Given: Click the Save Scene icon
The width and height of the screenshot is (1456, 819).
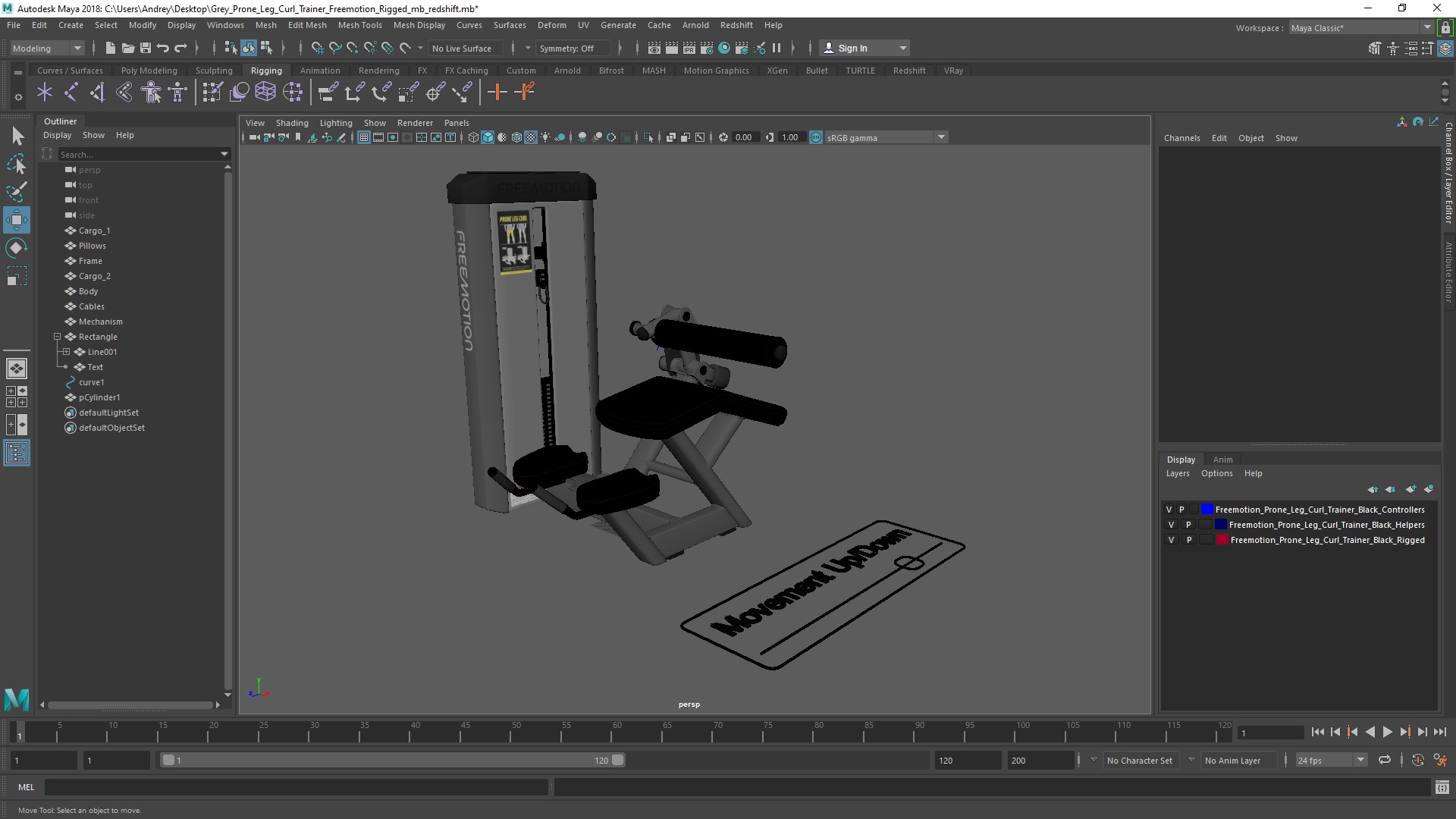Looking at the screenshot, I should 146,48.
